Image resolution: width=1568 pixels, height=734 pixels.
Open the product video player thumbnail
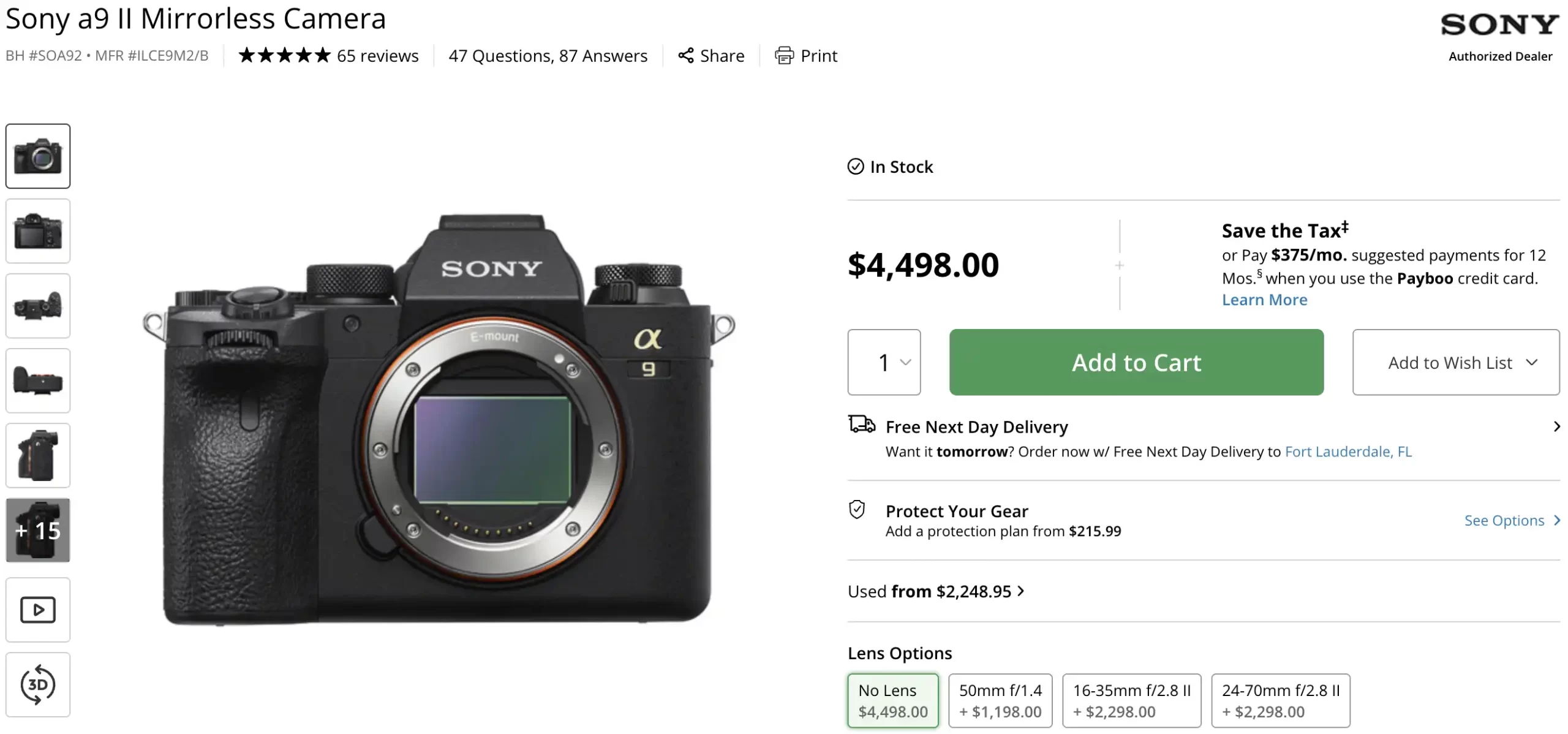(38, 610)
